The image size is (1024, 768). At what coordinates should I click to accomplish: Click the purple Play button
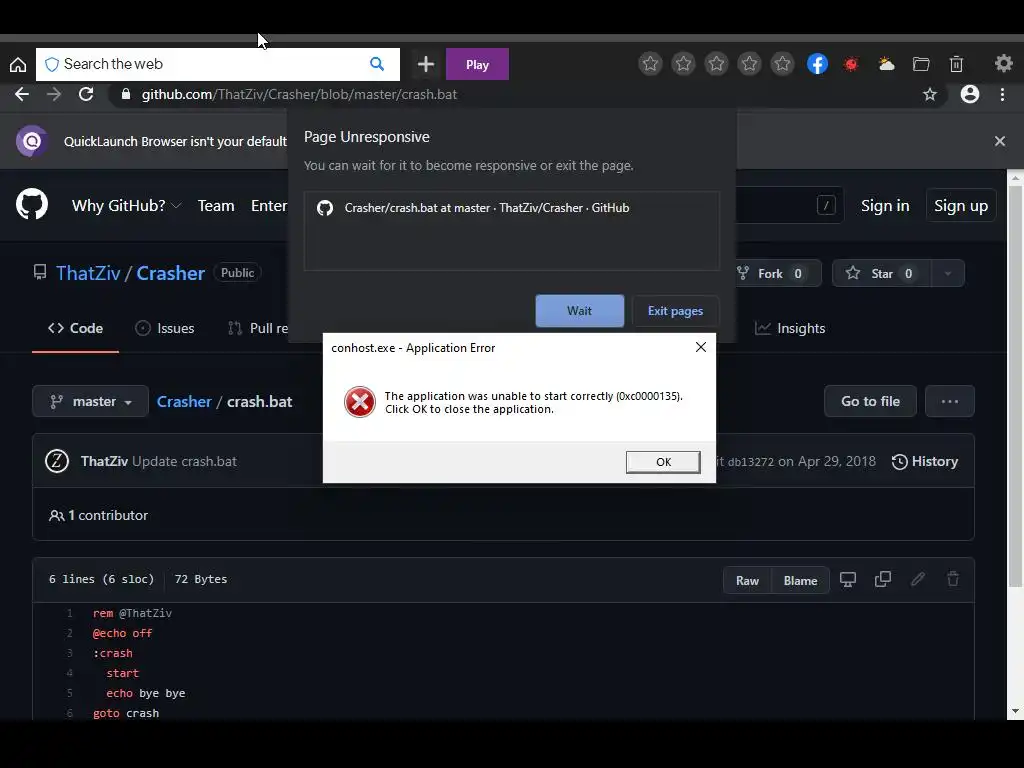[x=477, y=64]
